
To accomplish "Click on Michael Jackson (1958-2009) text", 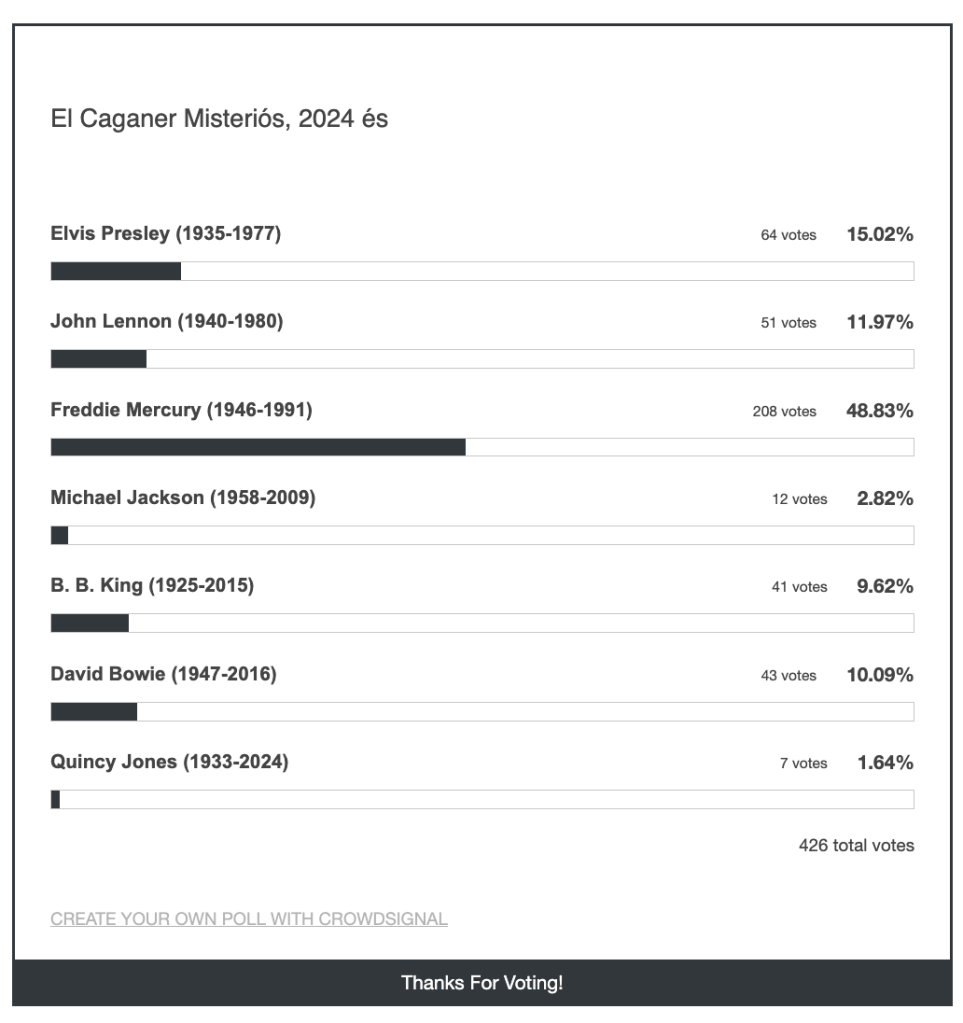I will click(x=183, y=499).
